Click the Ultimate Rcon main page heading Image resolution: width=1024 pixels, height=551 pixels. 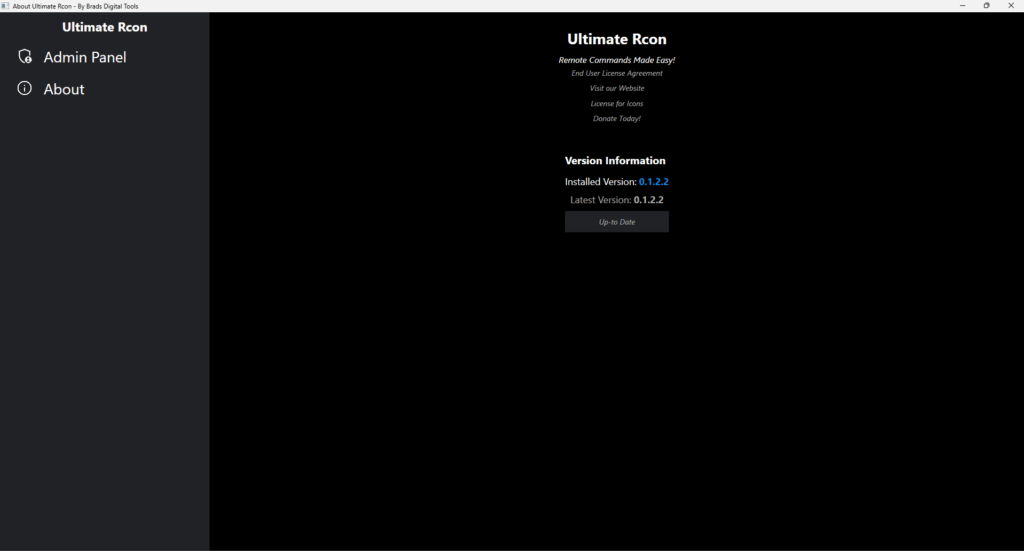(x=616, y=39)
